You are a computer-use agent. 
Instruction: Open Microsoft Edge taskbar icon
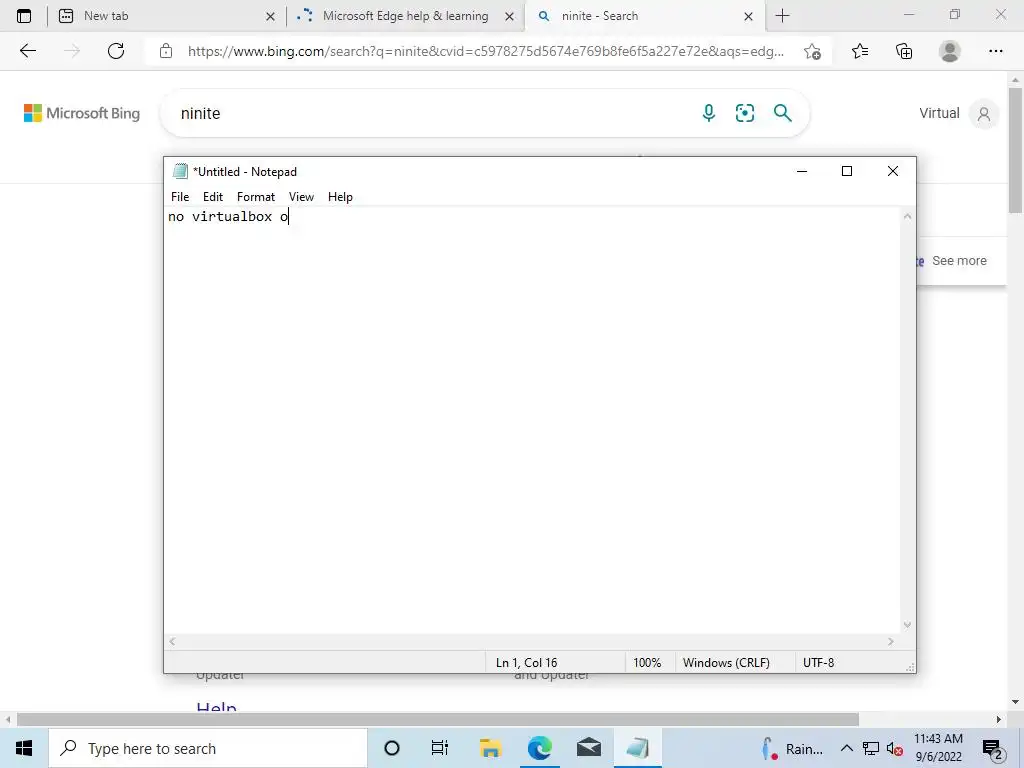539,748
